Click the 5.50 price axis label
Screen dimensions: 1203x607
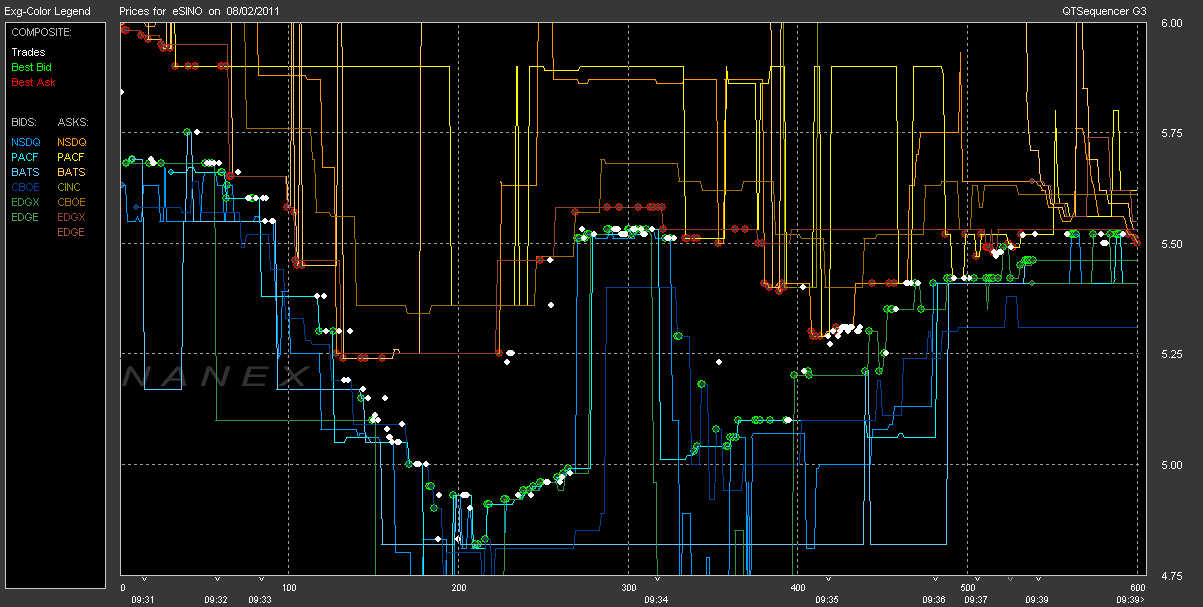[1171, 244]
